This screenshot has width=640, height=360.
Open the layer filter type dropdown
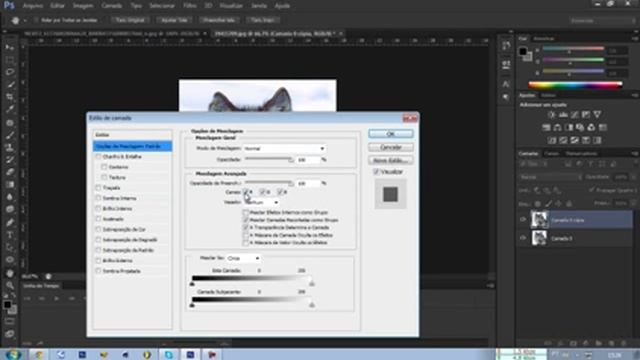pos(534,164)
